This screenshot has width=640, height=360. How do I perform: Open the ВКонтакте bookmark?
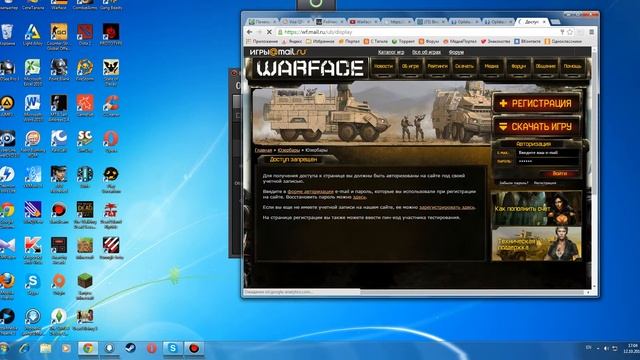coord(527,41)
